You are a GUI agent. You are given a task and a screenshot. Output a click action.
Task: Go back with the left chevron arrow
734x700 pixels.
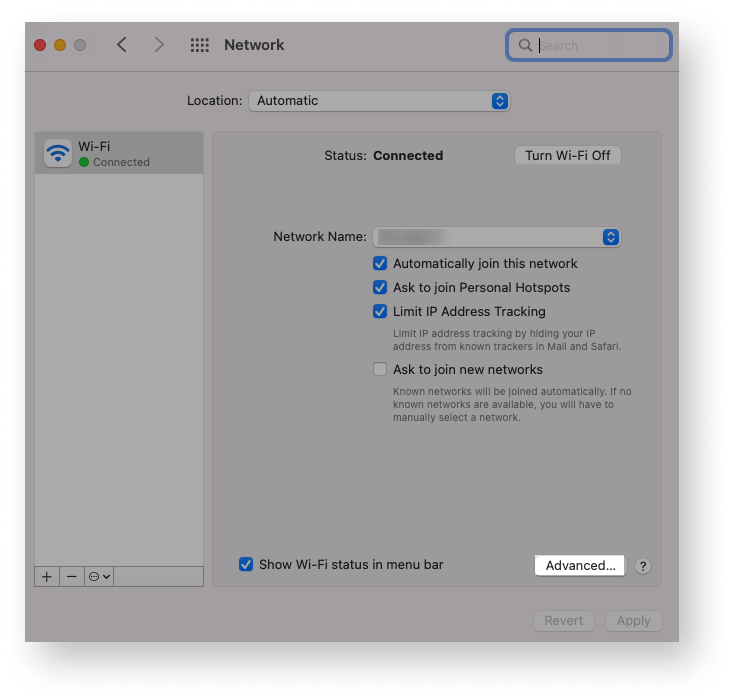(x=122, y=45)
